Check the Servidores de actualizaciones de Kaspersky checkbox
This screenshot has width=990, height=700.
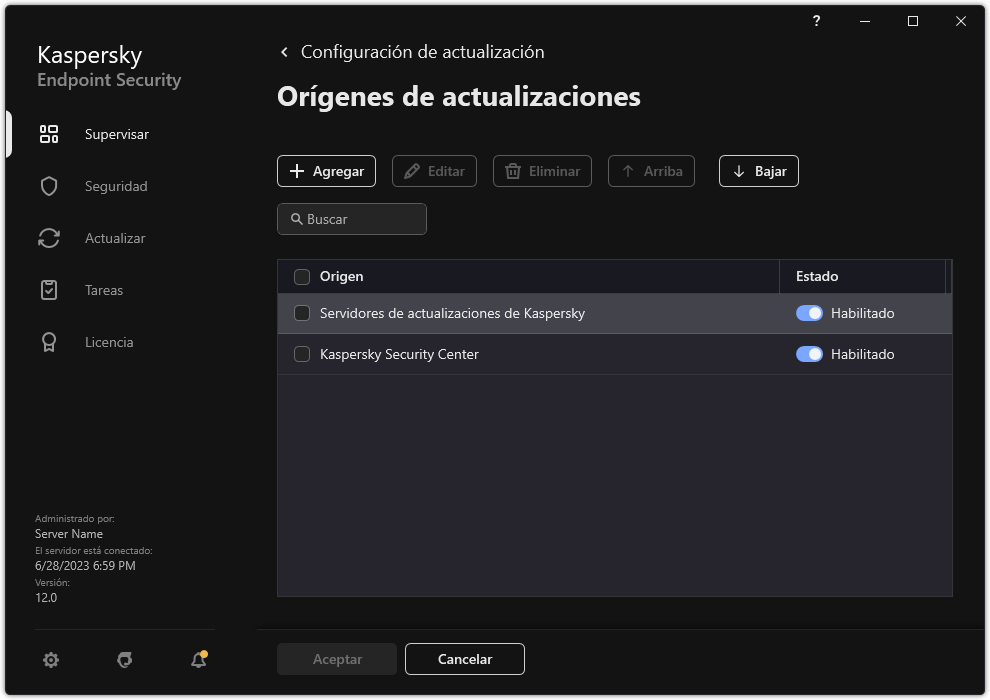coord(301,313)
